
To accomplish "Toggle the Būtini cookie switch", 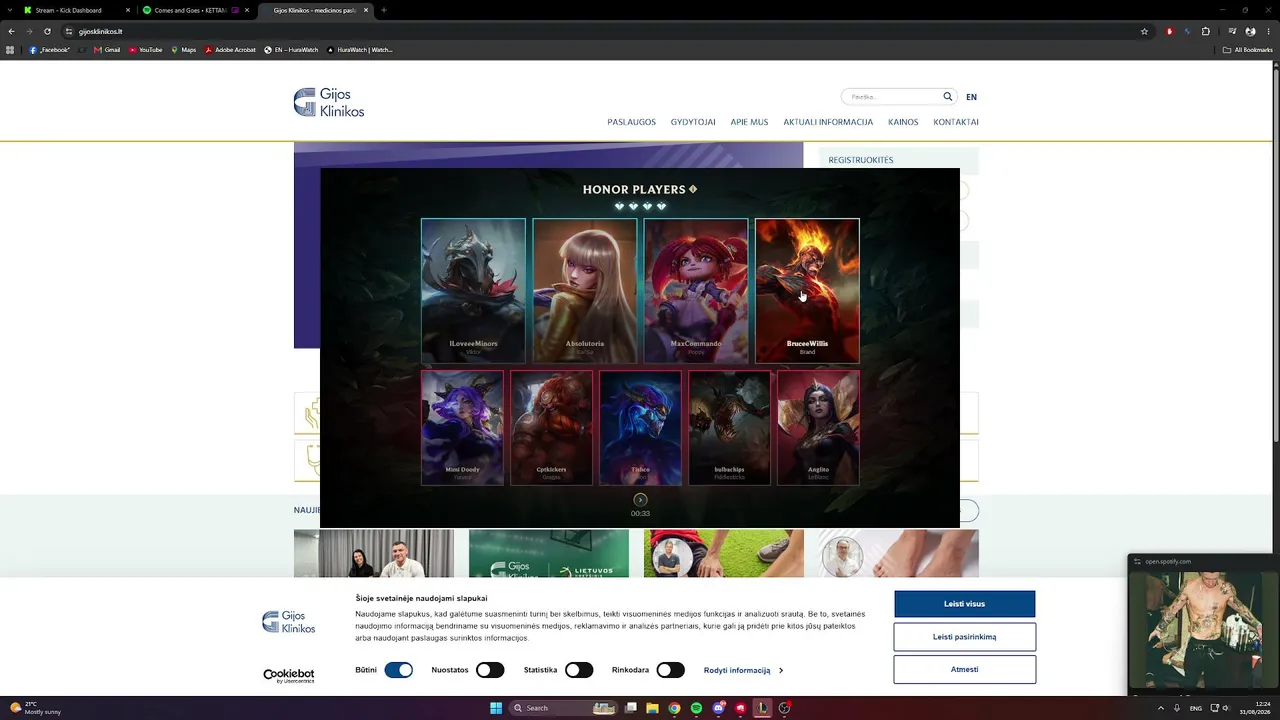I will pyautogui.click(x=399, y=670).
